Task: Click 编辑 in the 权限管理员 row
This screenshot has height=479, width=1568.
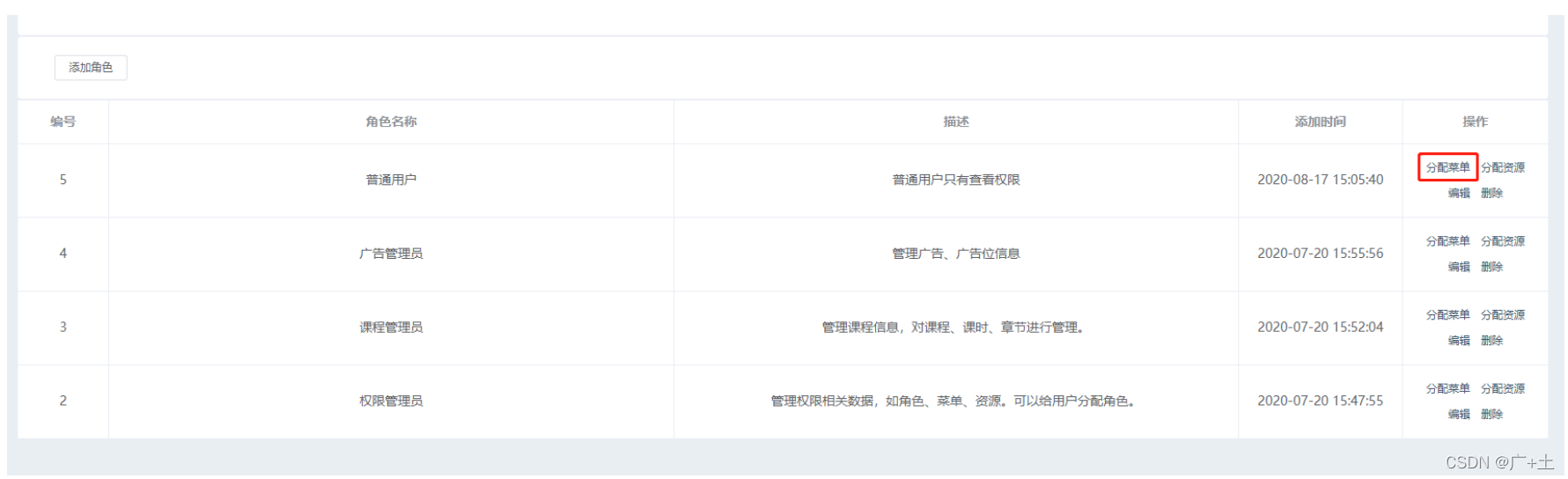Action: tap(1459, 415)
